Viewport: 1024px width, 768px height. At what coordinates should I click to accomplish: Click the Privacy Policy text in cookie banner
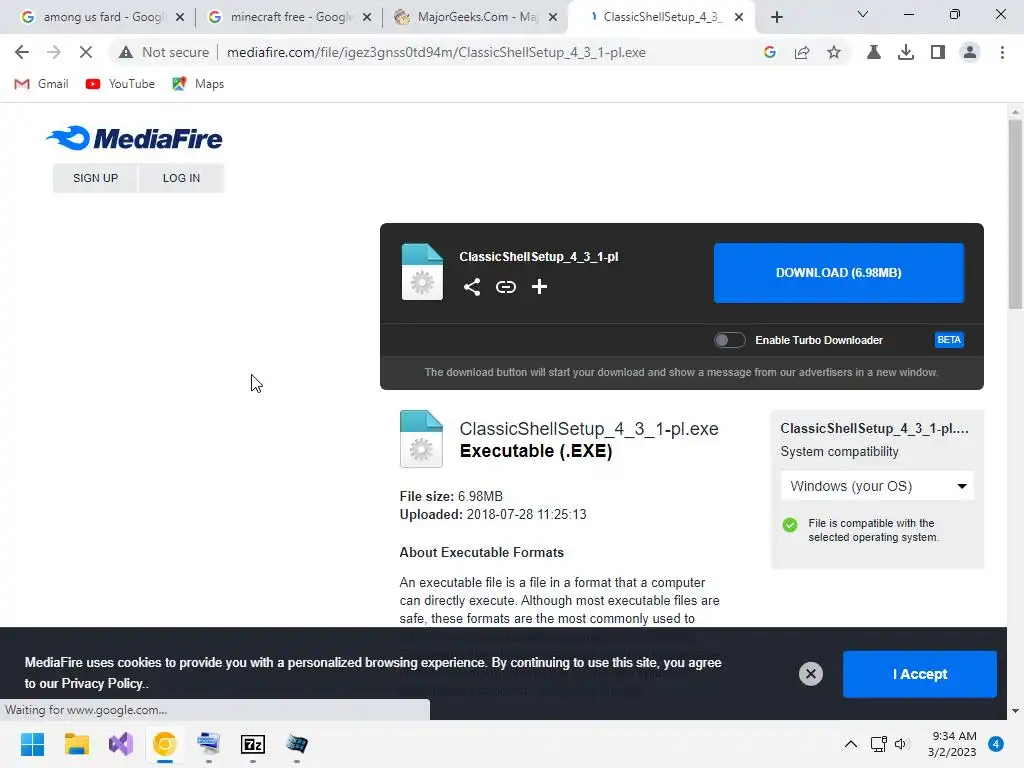pos(102,684)
